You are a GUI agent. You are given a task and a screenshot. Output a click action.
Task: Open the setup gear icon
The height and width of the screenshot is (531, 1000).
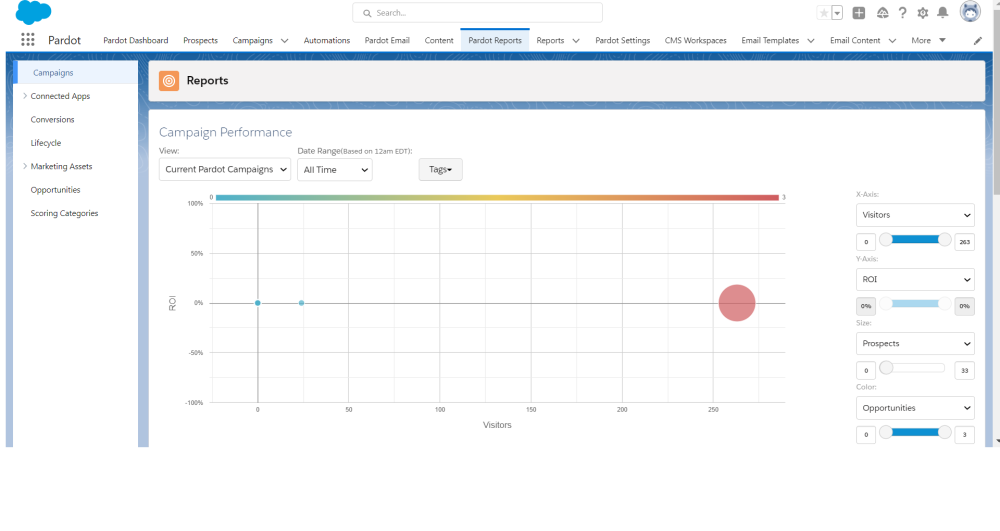click(923, 13)
